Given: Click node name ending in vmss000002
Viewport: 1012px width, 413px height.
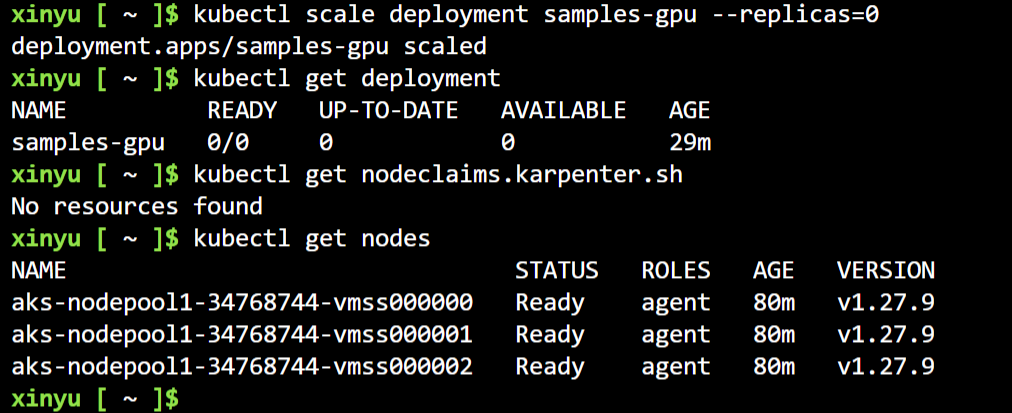Looking at the screenshot, I should (x=242, y=366).
